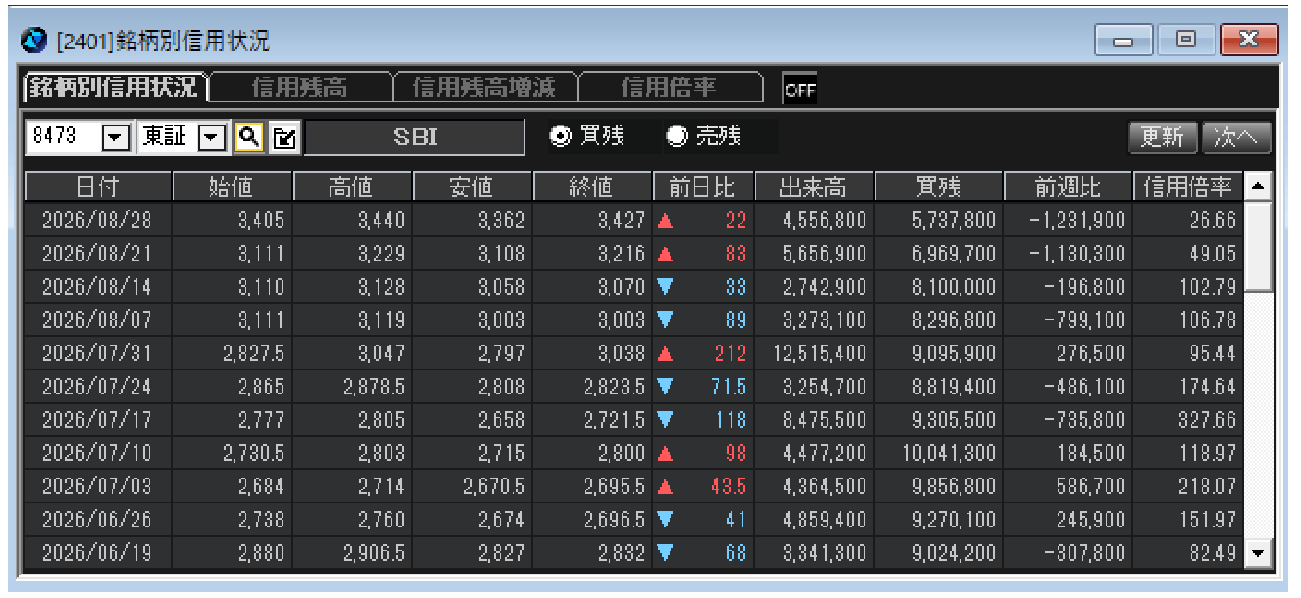Click the window title [2401]銘柄別信用状況
Screen dimensions: 1301x598
click(x=164, y=41)
